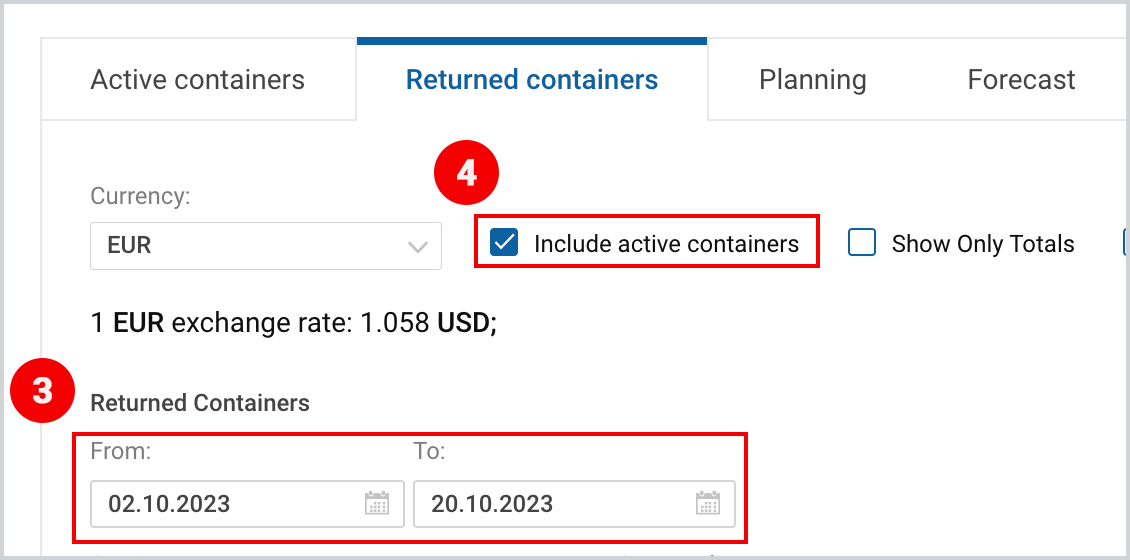This screenshot has height=560, width=1130.
Task: Open the To date calendar picker
Action: point(708,503)
